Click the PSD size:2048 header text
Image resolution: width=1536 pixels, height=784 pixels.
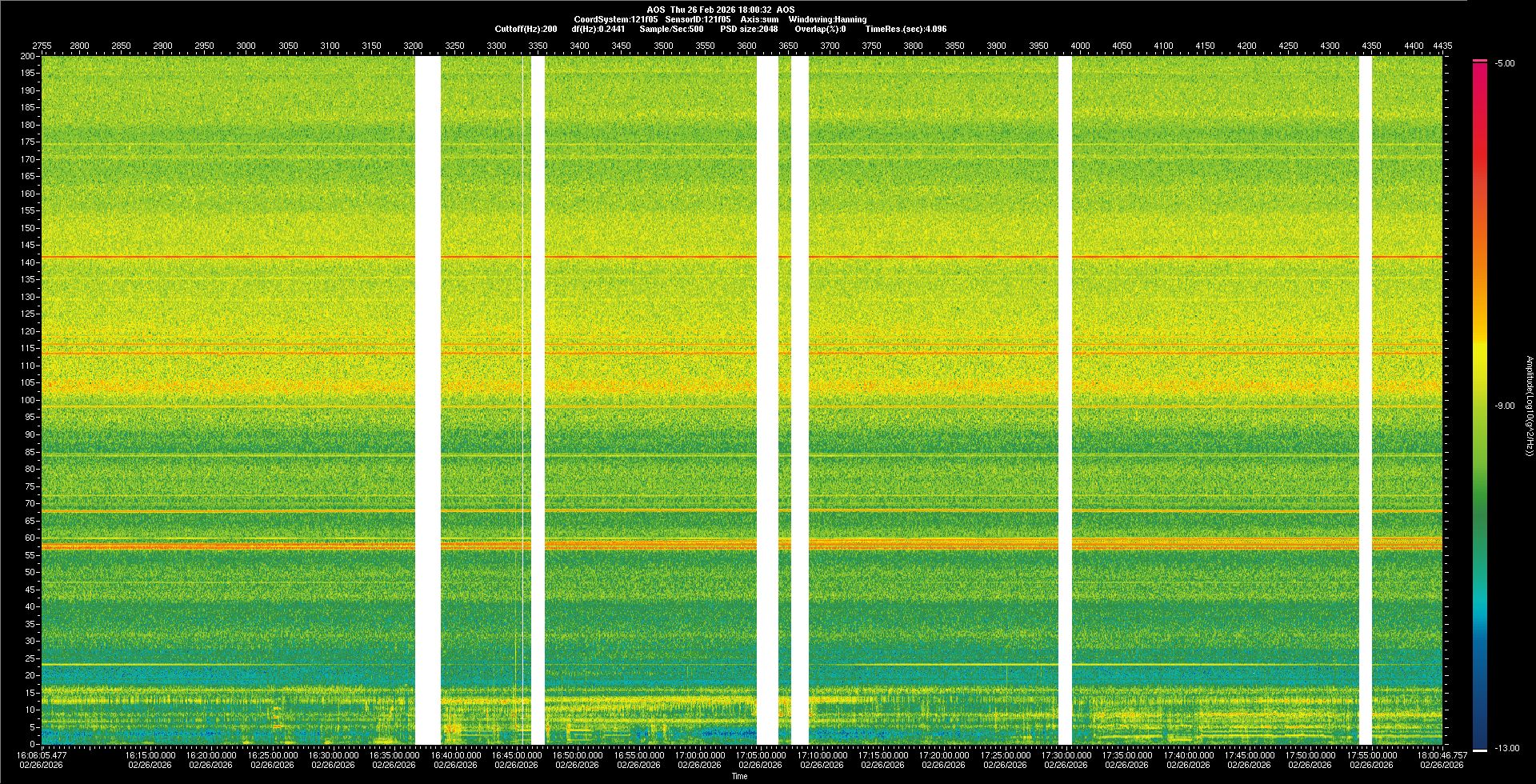click(x=749, y=29)
